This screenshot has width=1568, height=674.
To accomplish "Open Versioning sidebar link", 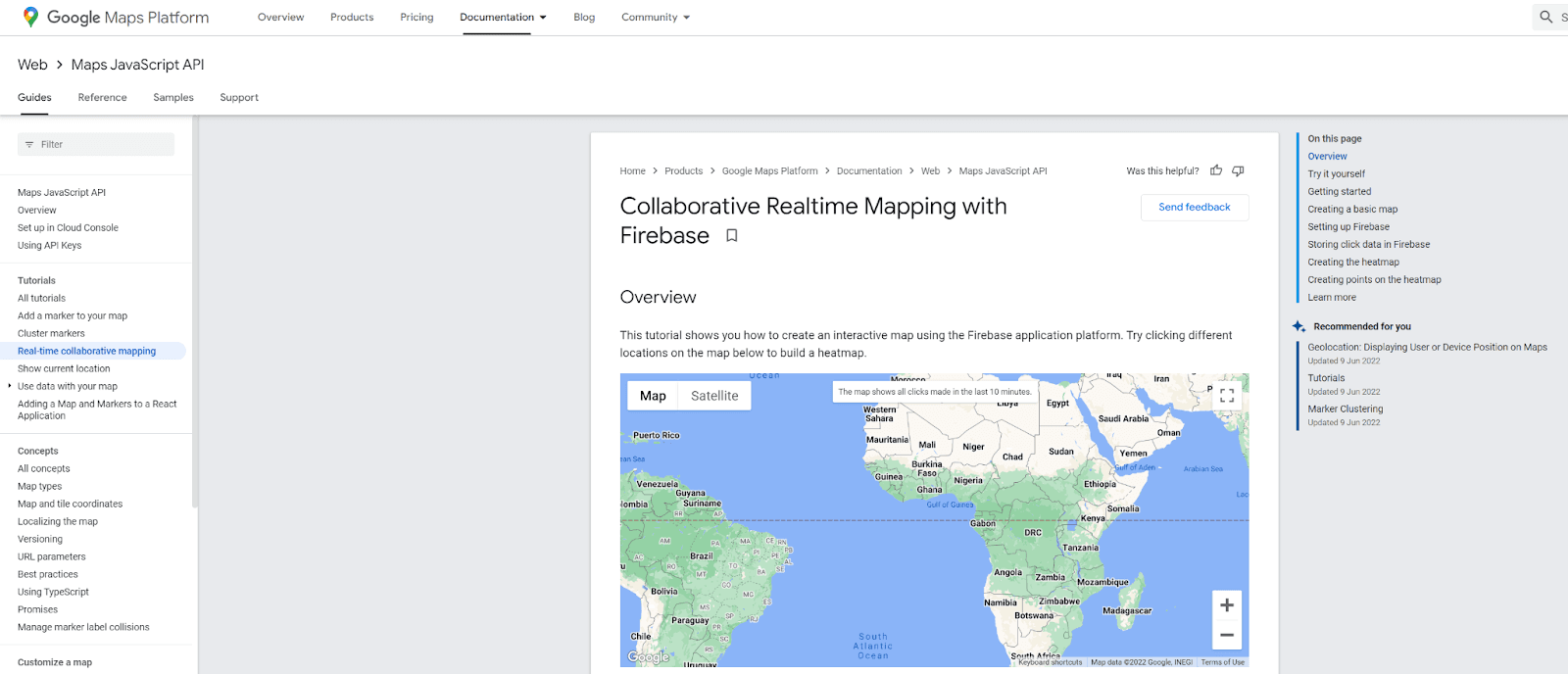I will point(40,540).
